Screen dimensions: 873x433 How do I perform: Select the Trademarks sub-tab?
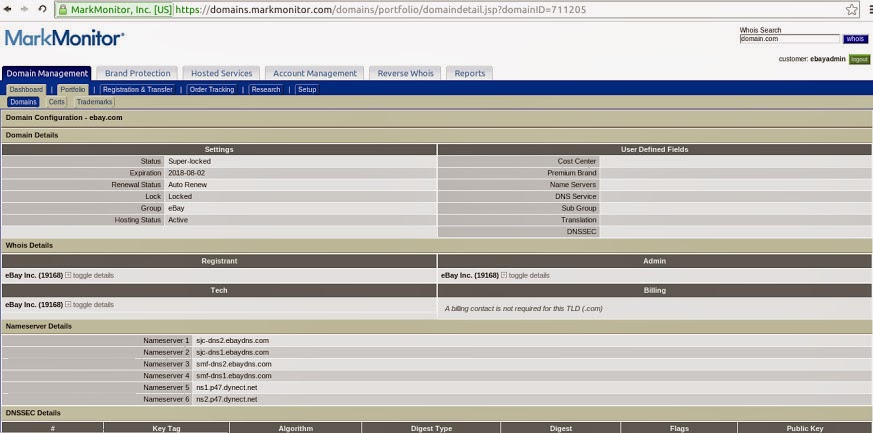point(95,102)
